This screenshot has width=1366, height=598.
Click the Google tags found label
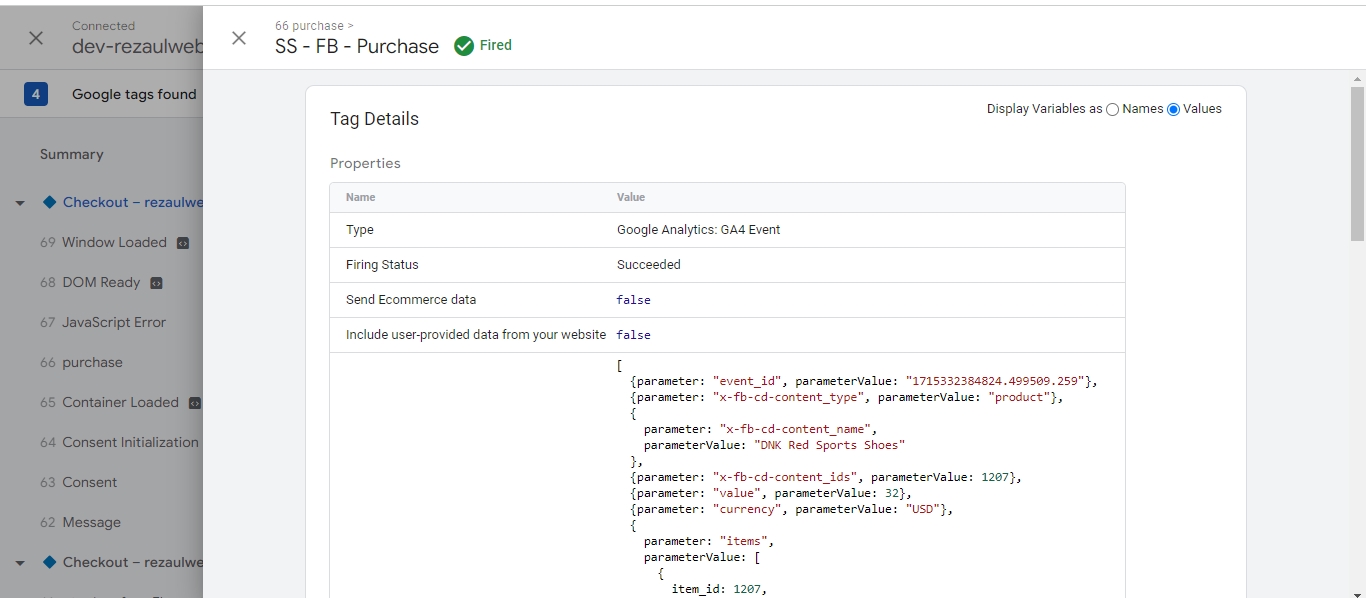coord(134,94)
